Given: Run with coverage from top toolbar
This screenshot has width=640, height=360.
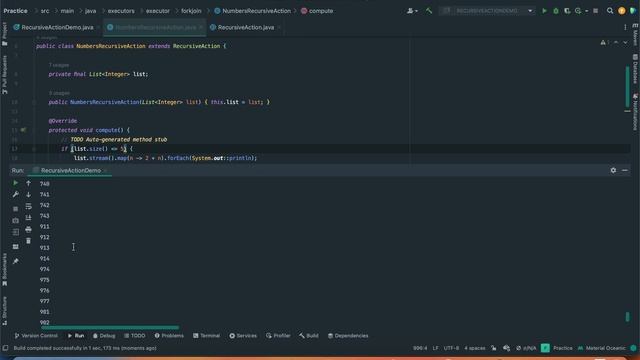Looking at the screenshot, I should pos(567,11).
